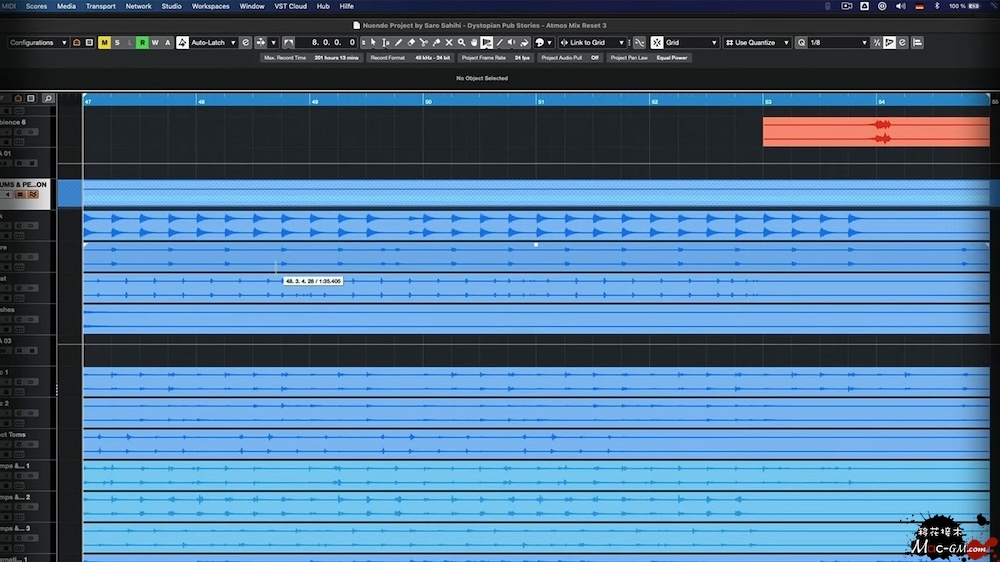Select the Zoom magnifier tool
1000x562 pixels.
(x=461, y=43)
